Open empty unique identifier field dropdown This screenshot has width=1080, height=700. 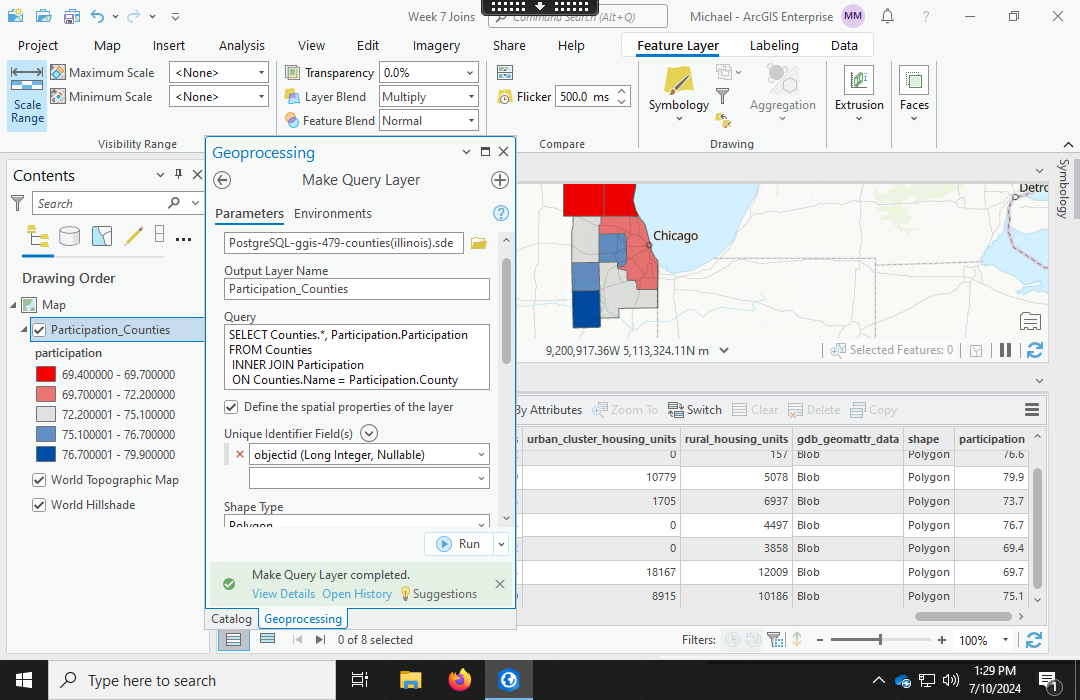coord(481,478)
